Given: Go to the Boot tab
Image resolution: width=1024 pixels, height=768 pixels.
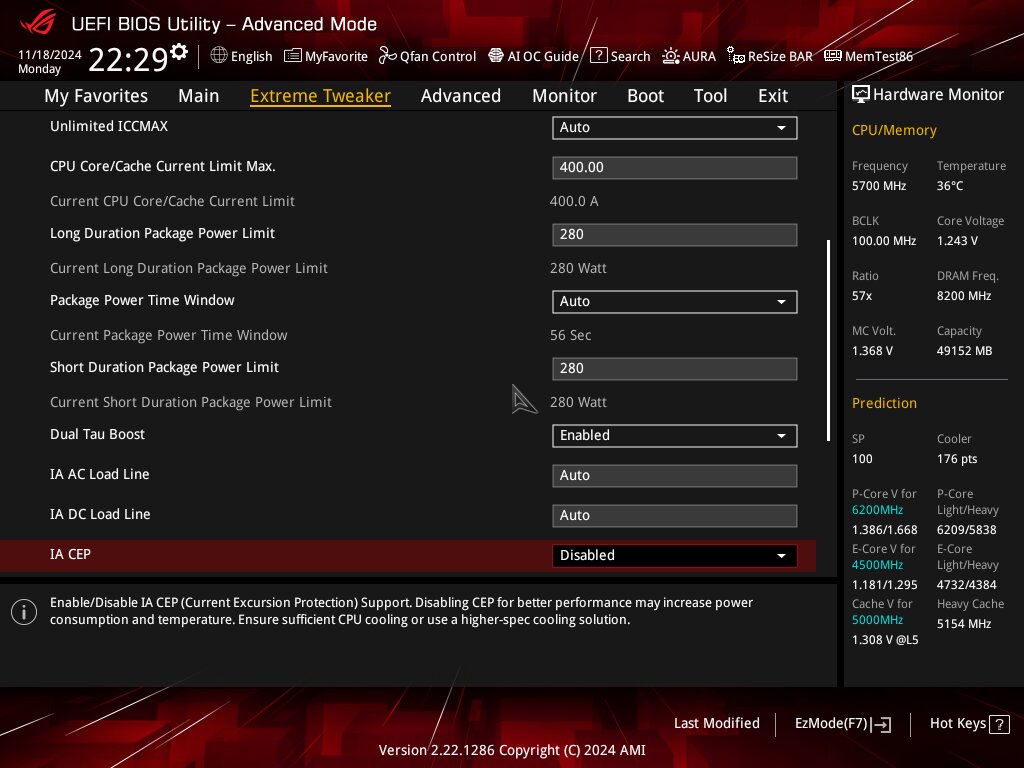Looking at the screenshot, I should pyautogui.click(x=645, y=96).
